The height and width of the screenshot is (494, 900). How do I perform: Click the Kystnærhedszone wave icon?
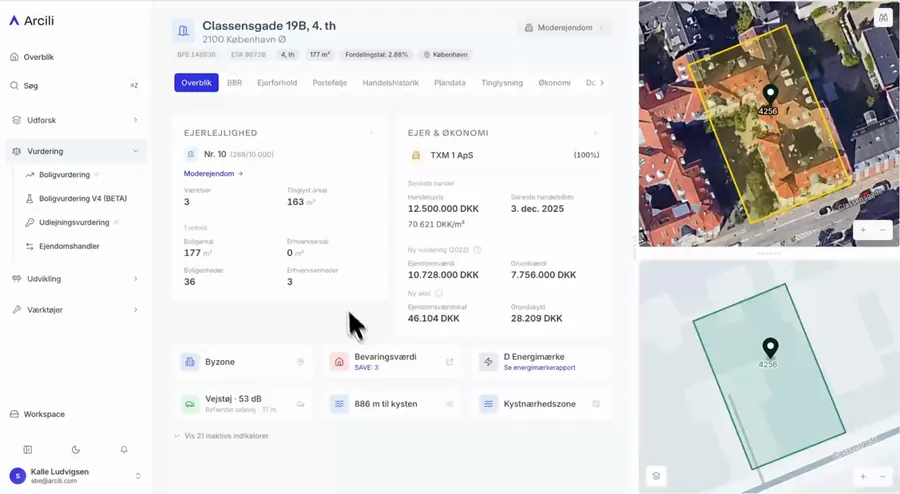click(x=488, y=404)
